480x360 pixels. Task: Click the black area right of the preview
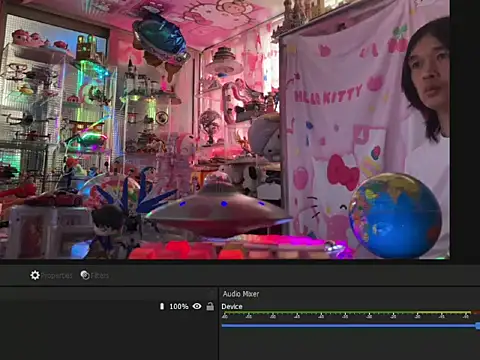(465, 129)
